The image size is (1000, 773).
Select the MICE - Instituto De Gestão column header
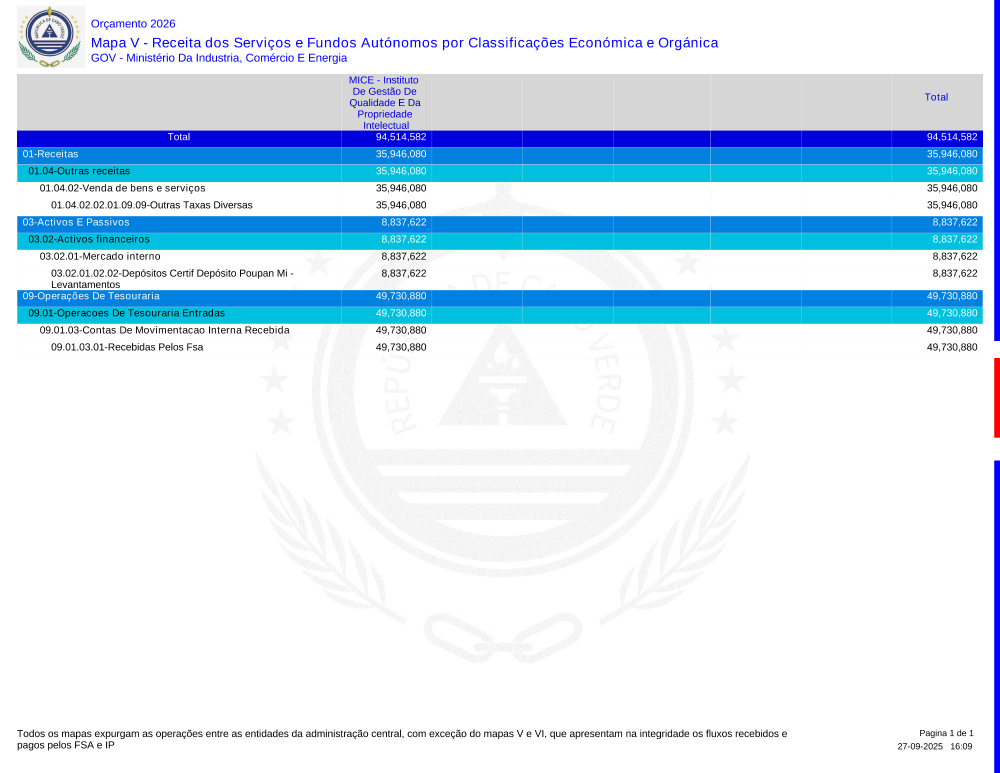(384, 102)
